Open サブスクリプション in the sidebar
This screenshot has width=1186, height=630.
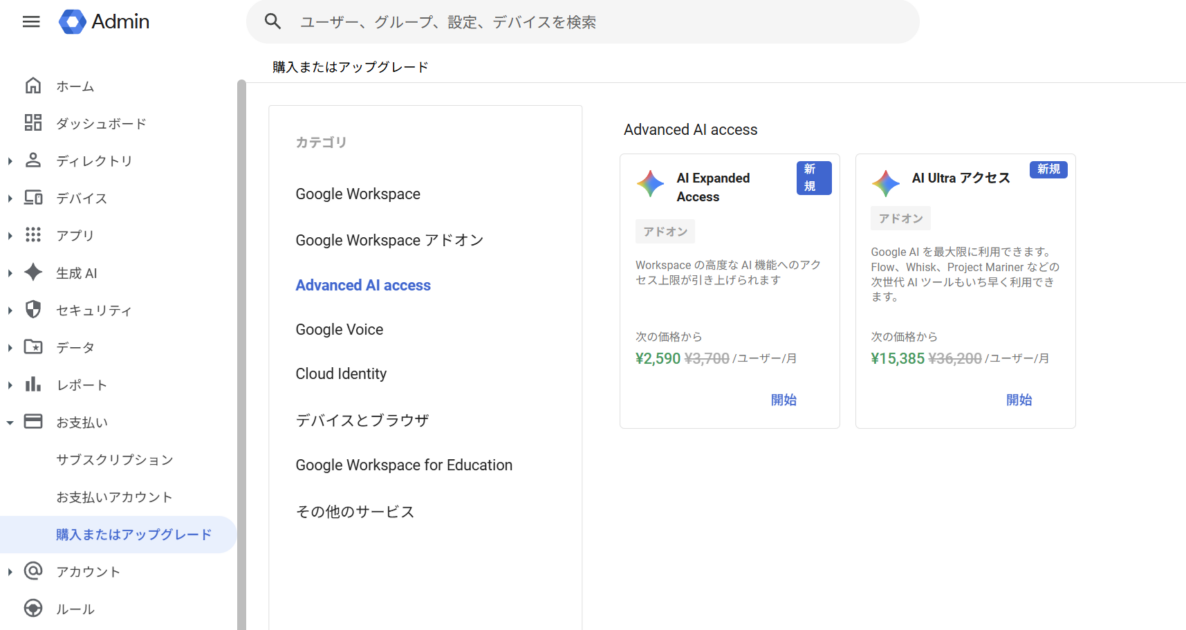[x=114, y=460]
